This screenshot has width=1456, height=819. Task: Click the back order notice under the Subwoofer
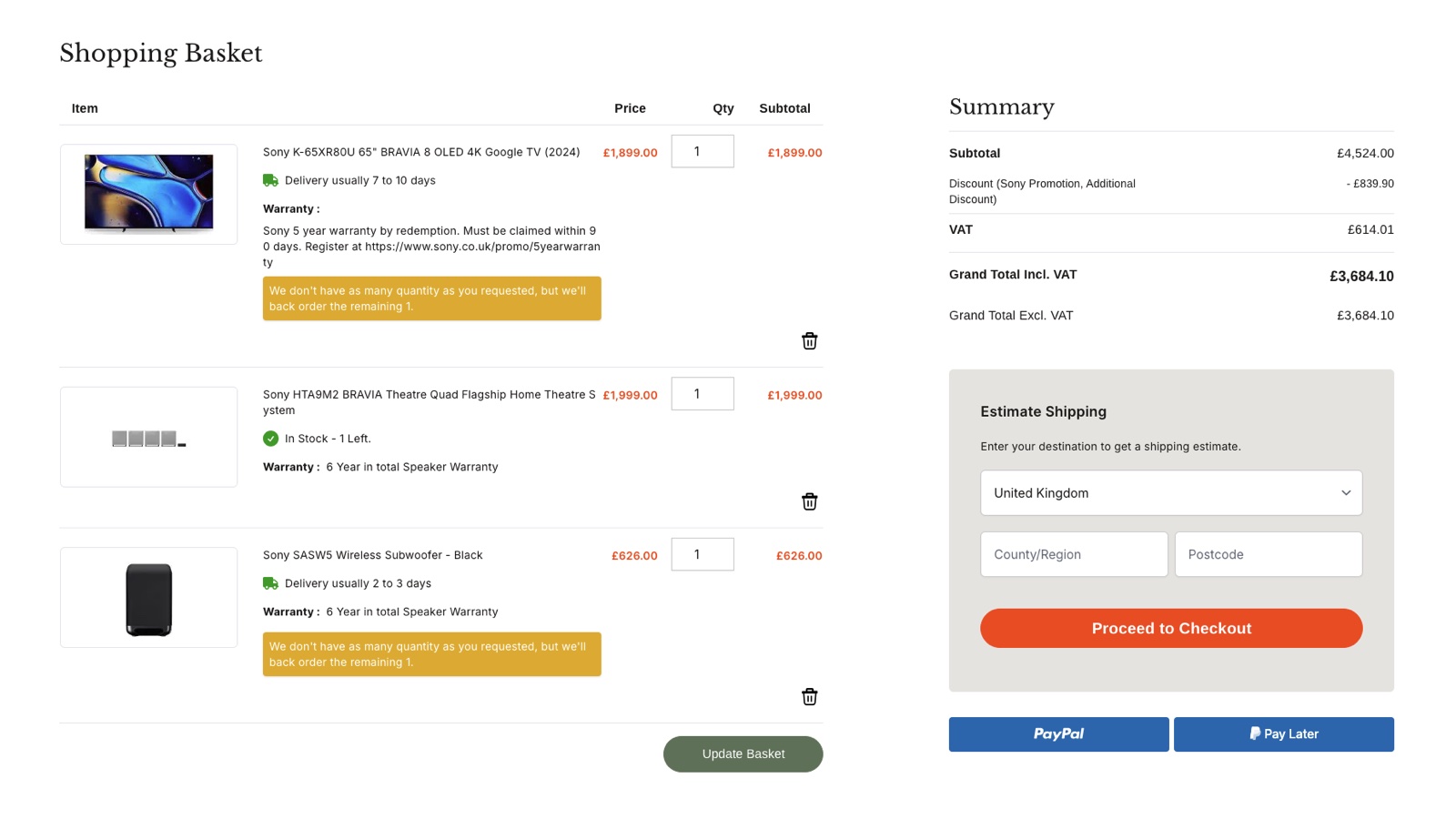point(432,654)
